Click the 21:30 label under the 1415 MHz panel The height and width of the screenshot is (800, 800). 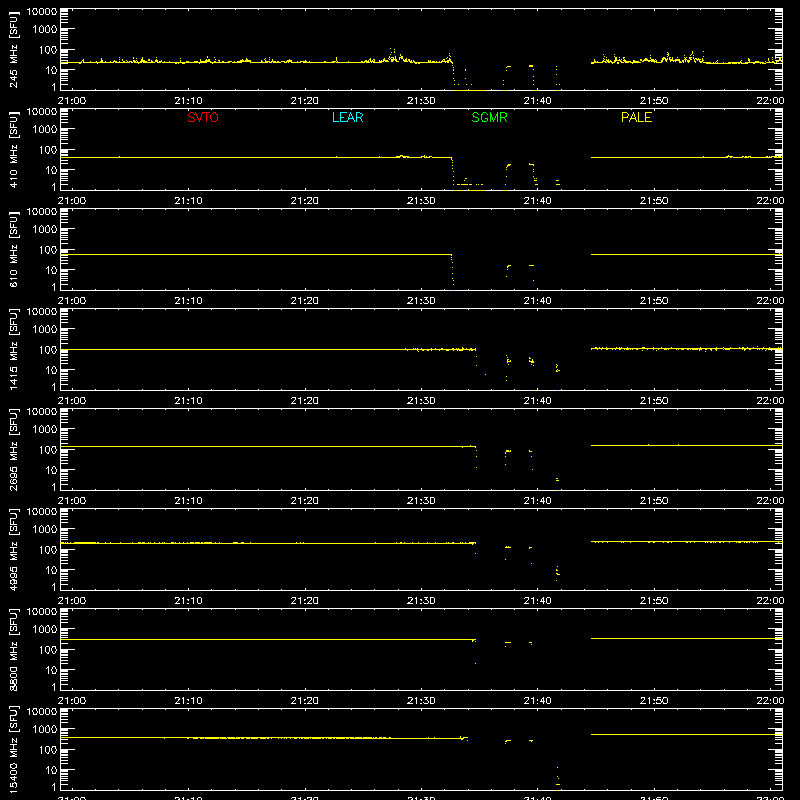coord(421,401)
